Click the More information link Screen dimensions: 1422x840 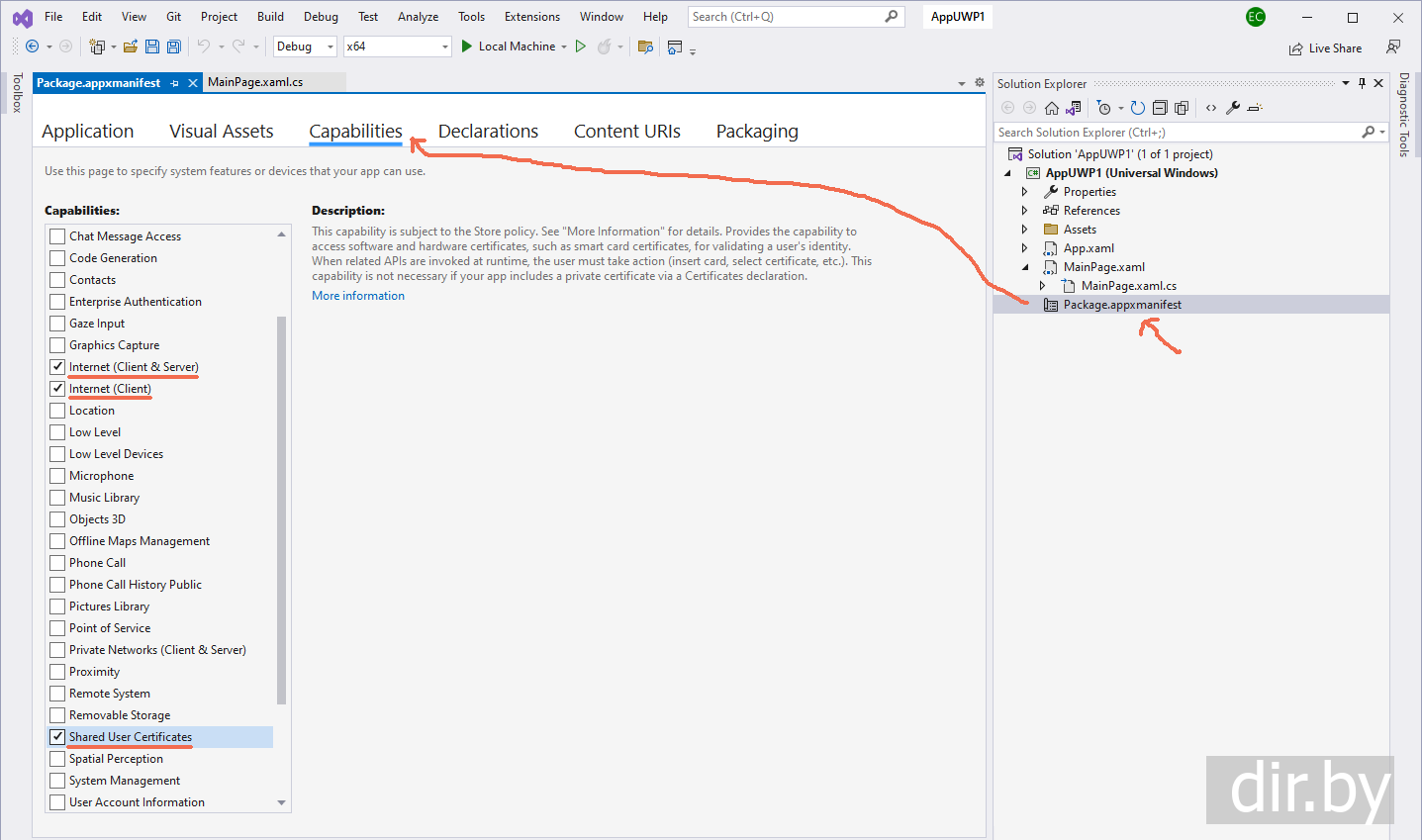pos(358,296)
